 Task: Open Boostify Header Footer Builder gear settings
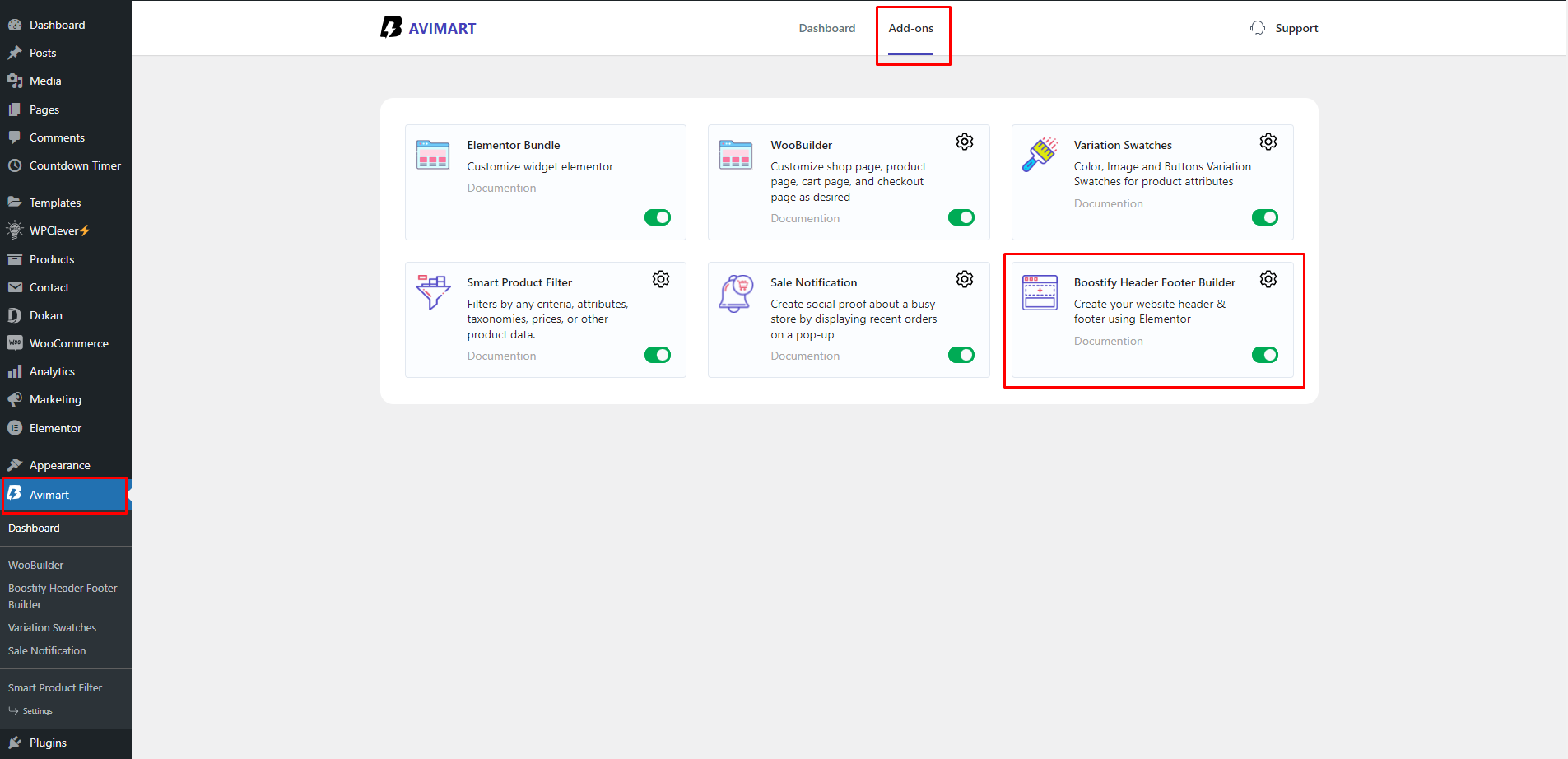[x=1268, y=278]
